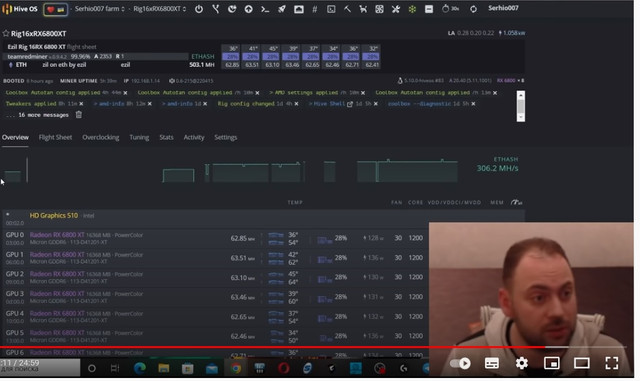Open the Settings tab
This screenshot has width=640, height=381.
point(226,137)
